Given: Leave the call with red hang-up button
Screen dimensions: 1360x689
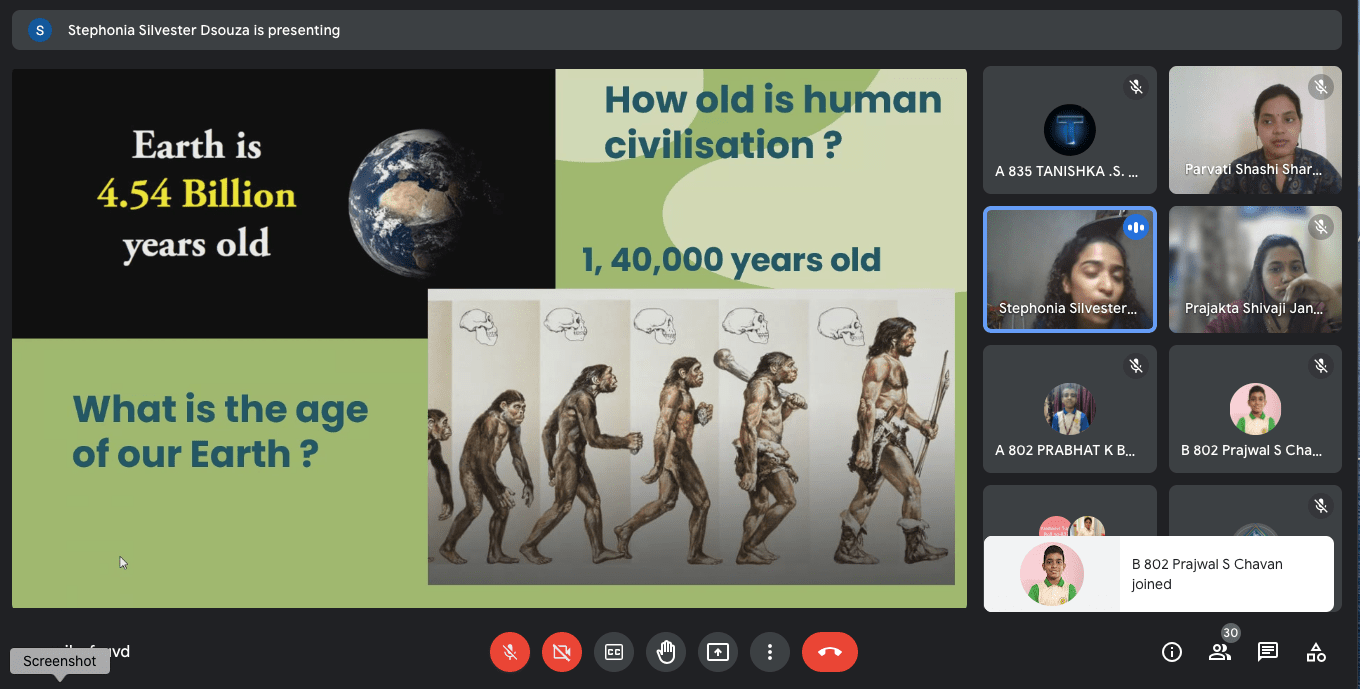Looking at the screenshot, I should point(830,652).
